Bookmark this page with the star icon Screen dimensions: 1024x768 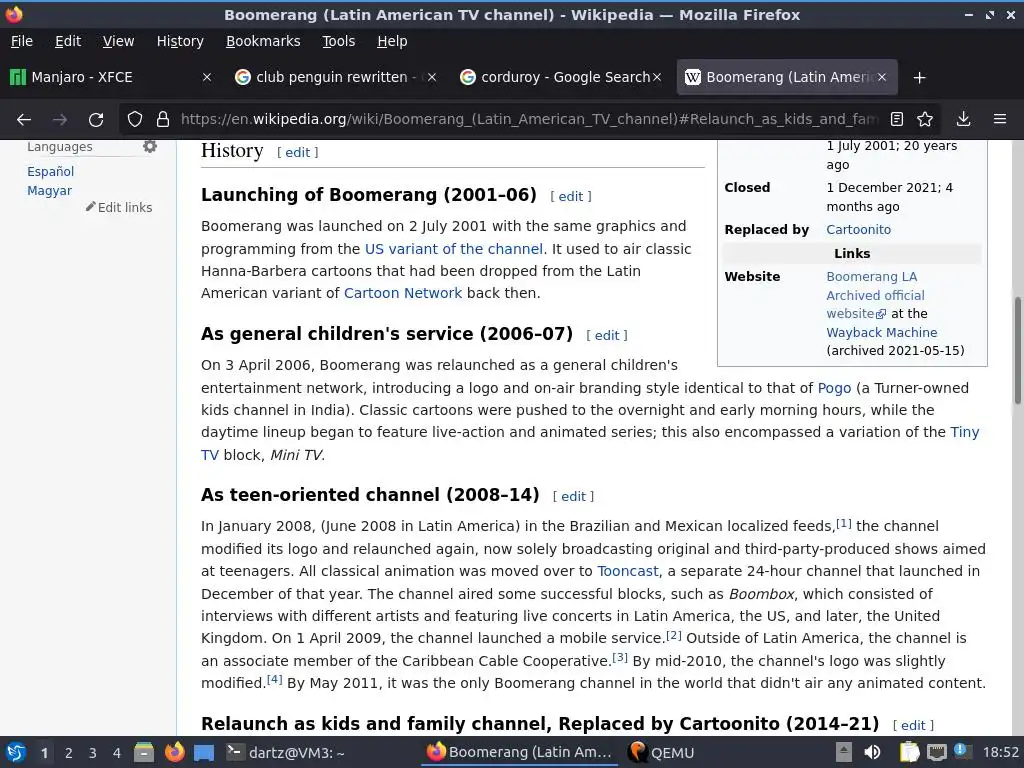click(925, 119)
